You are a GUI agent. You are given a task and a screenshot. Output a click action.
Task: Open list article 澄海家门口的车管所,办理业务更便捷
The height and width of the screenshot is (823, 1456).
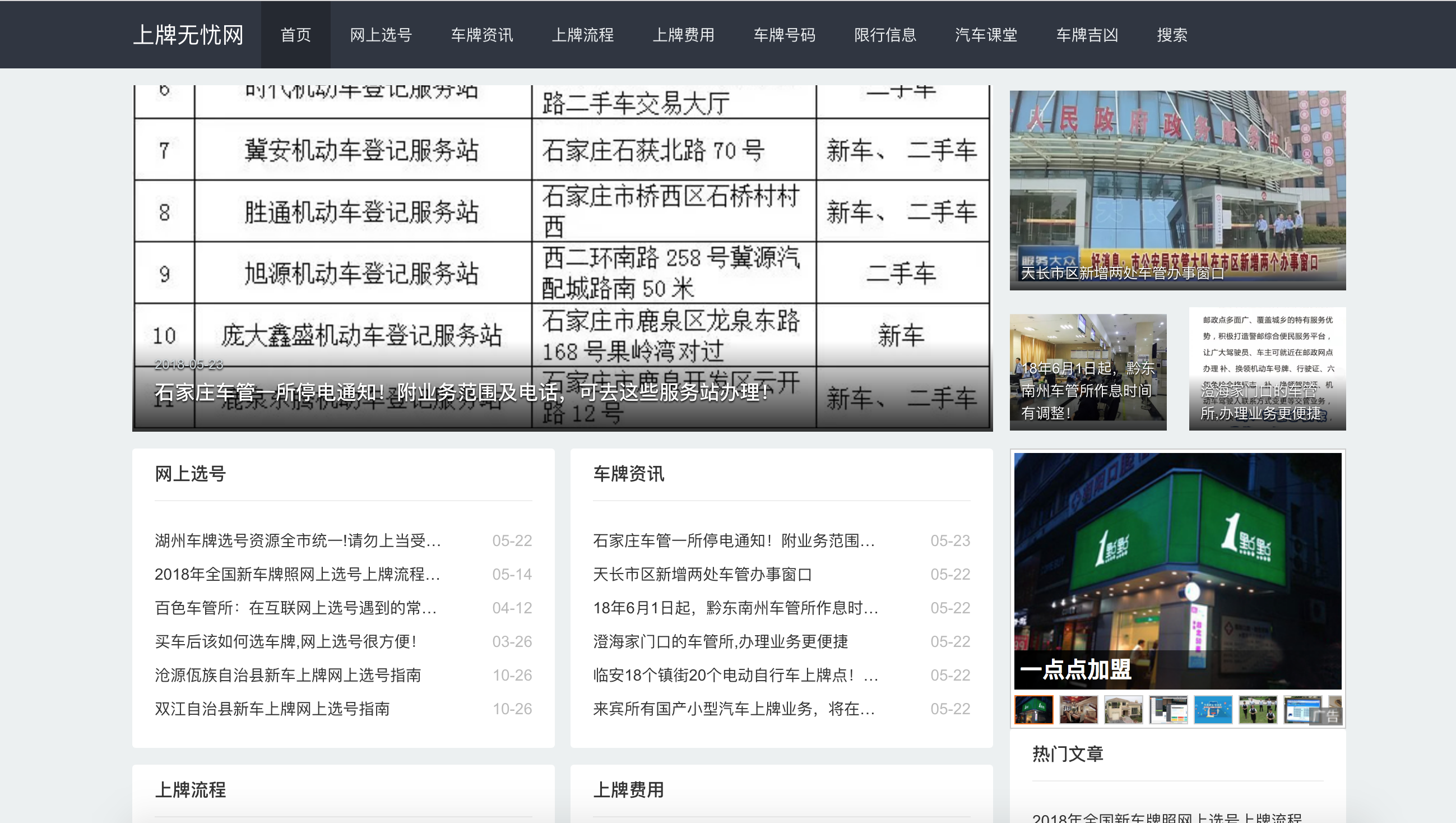click(x=721, y=641)
